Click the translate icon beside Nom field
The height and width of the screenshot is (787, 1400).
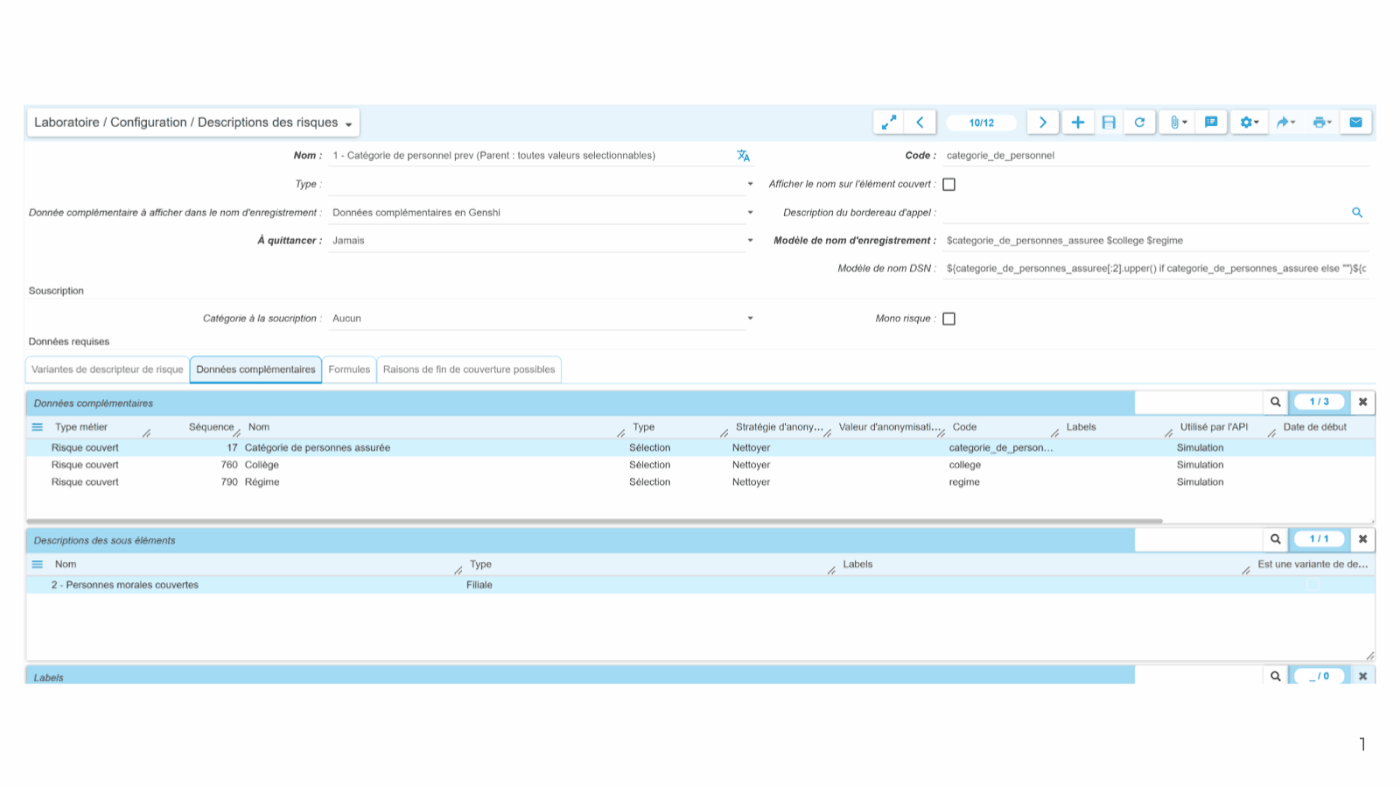743,156
